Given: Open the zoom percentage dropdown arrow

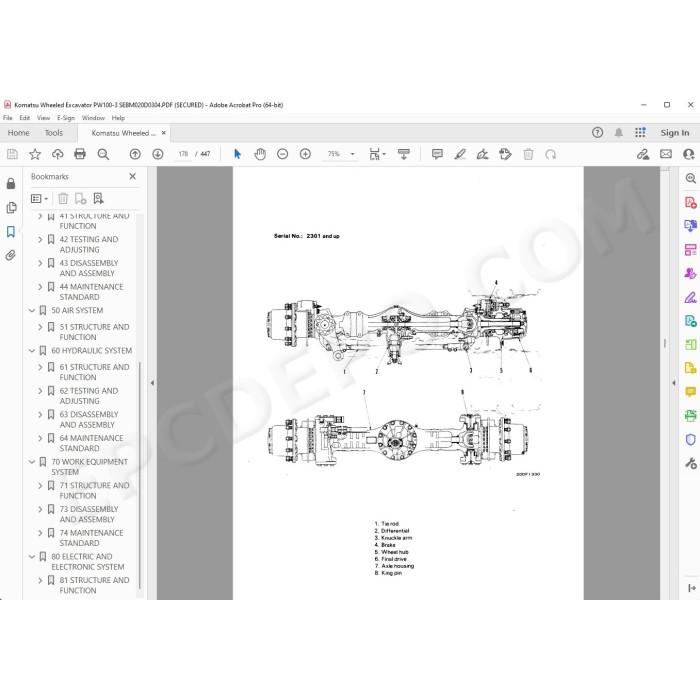Looking at the screenshot, I should (353, 154).
